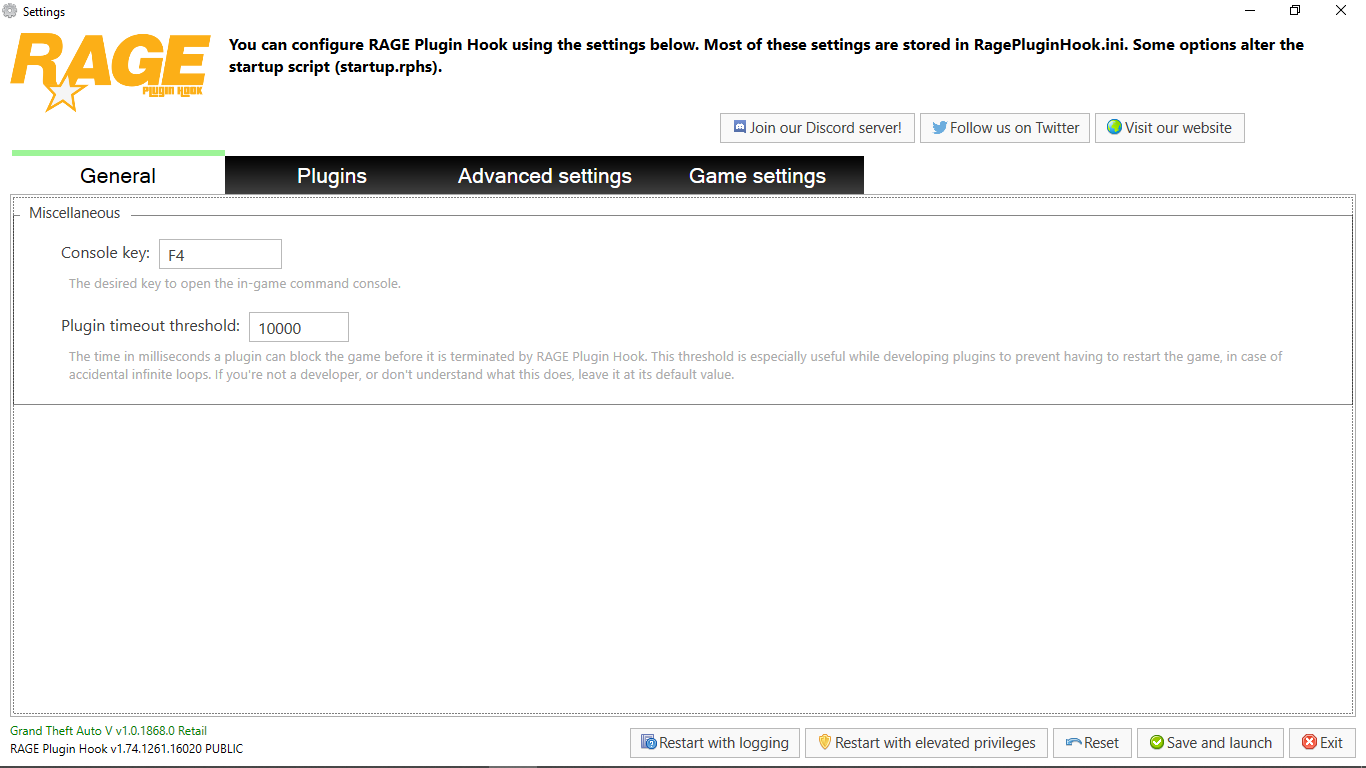Click the "Console key:" label
Image resolution: width=1366 pixels, height=768 pixels.
pyautogui.click(x=105, y=253)
